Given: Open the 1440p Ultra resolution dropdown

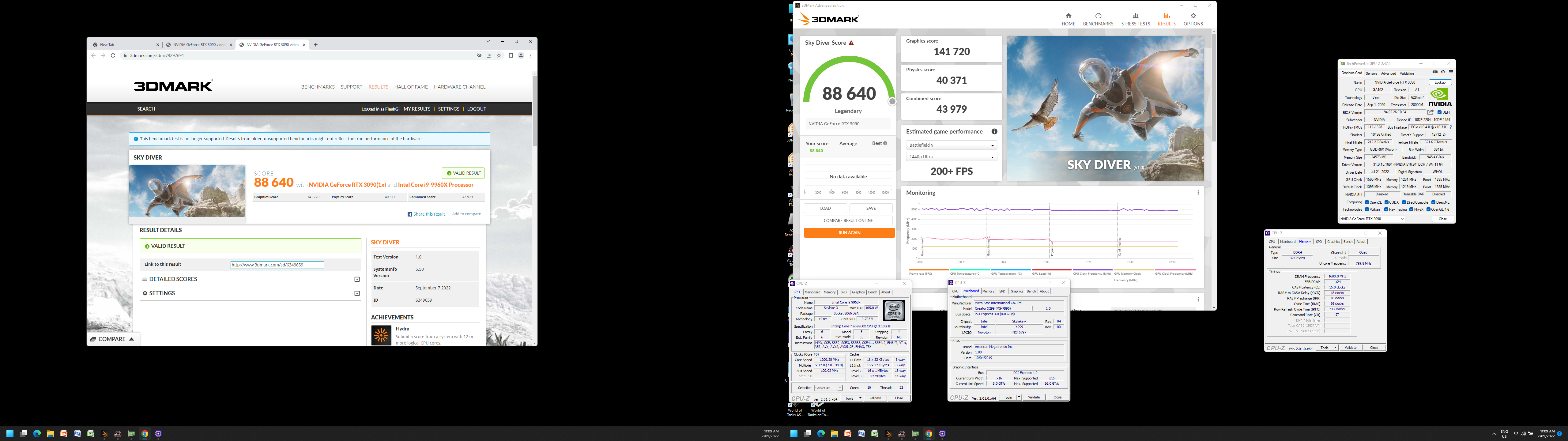Looking at the screenshot, I should point(952,156).
